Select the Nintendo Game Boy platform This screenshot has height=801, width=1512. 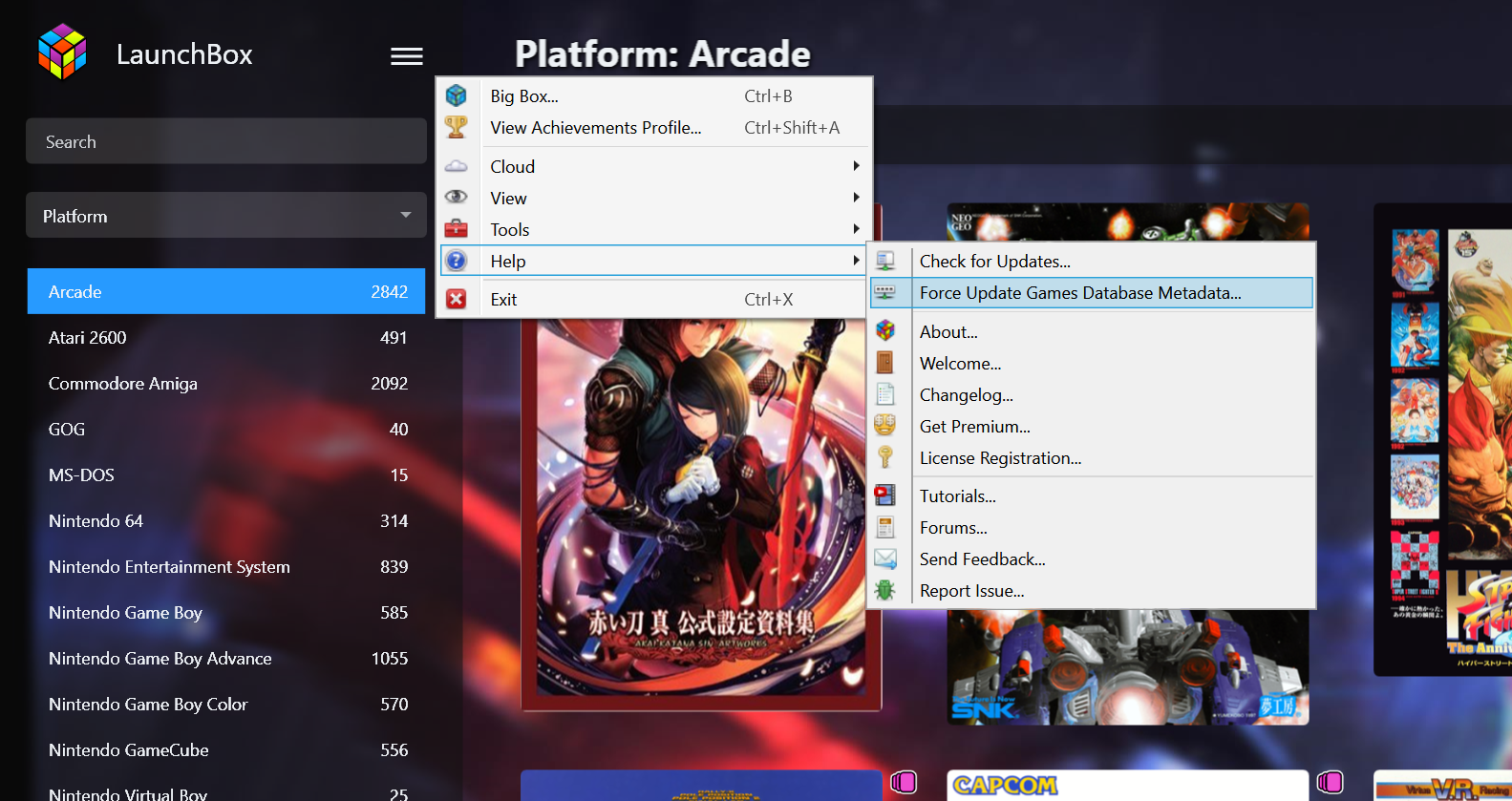click(226, 612)
